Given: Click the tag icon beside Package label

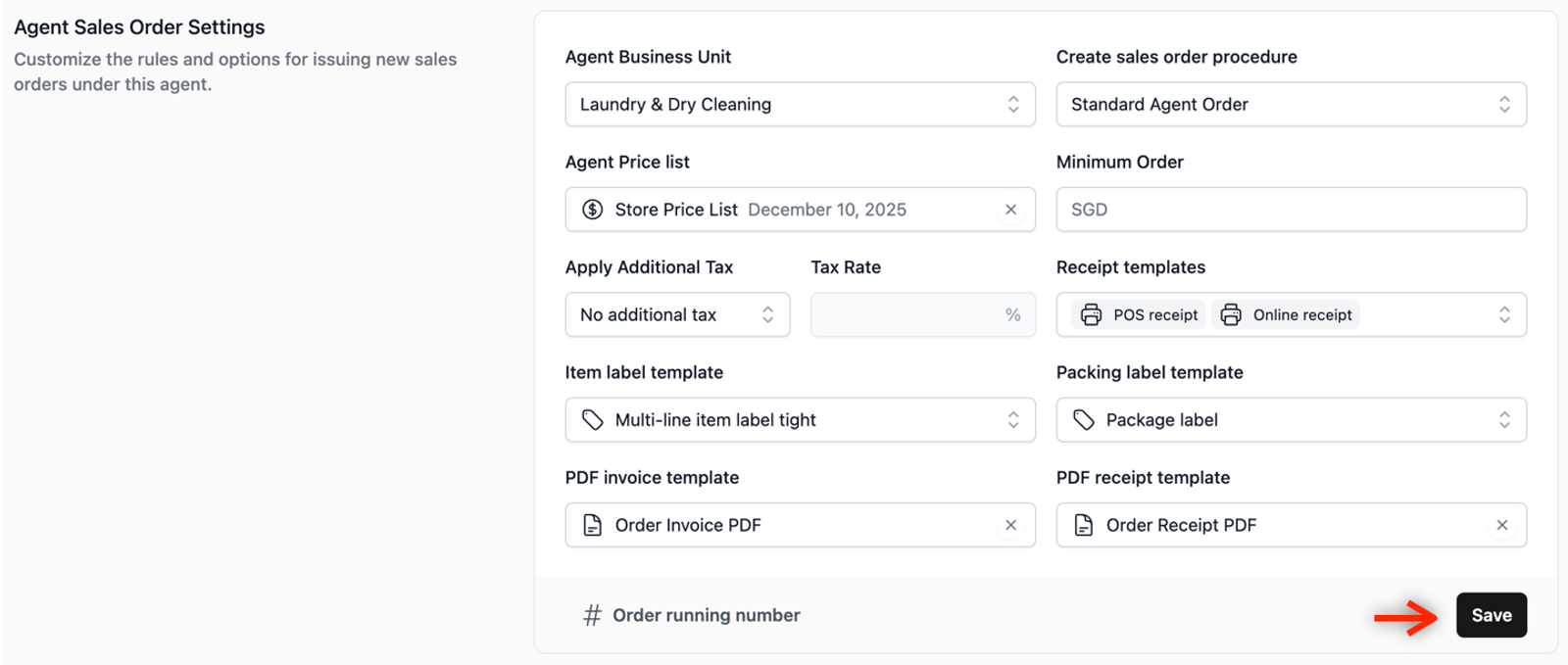Looking at the screenshot, I should tap(1083, 420).
